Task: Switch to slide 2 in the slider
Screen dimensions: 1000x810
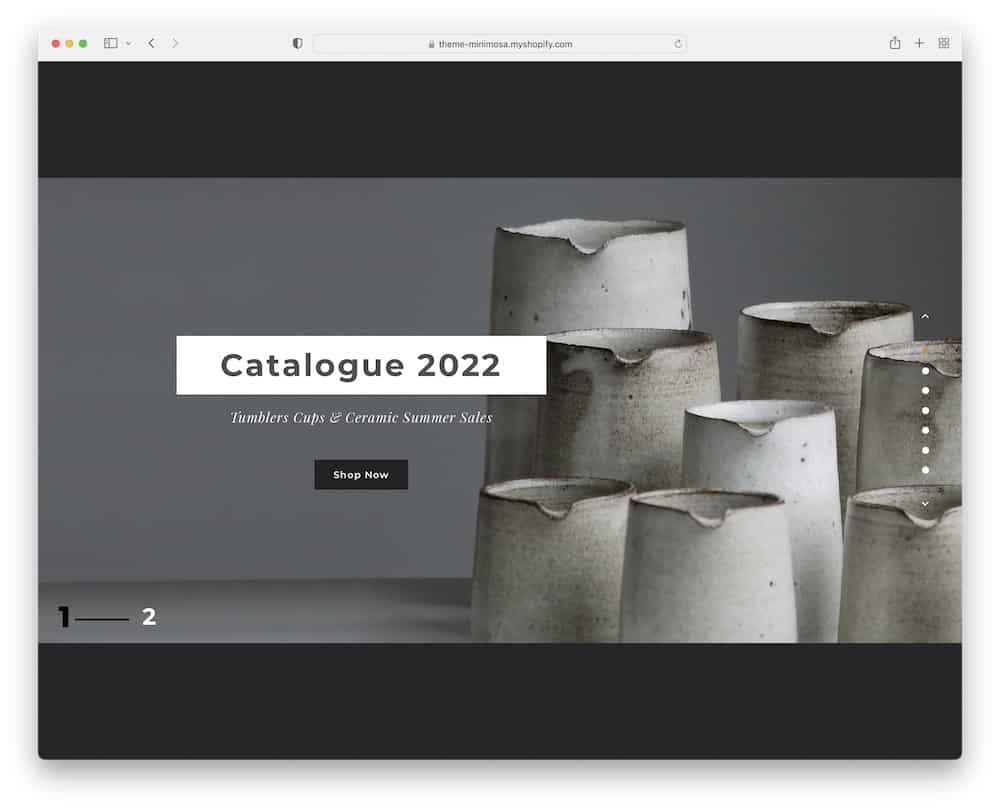Action: (x=149, y=617)
